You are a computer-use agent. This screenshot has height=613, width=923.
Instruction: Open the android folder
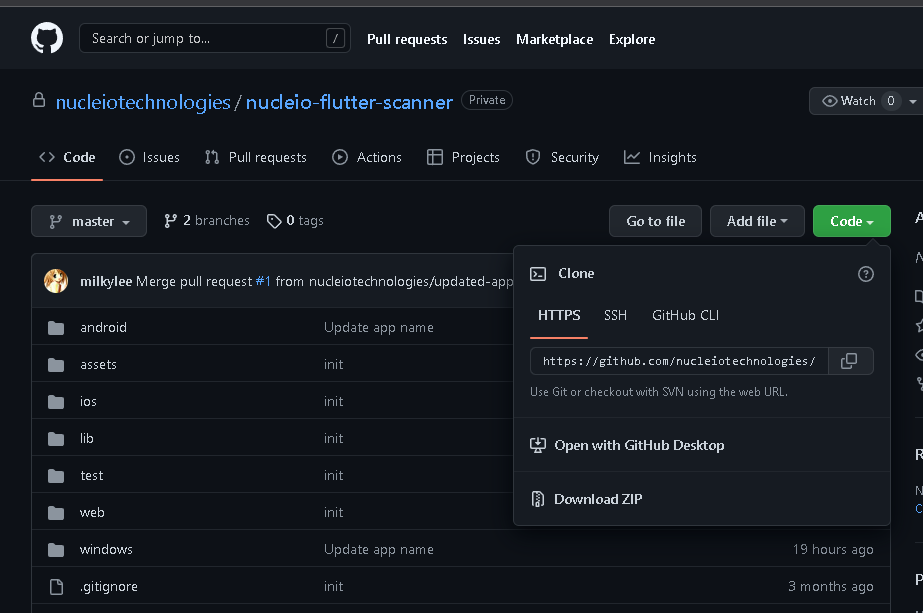pyautogui.click(x=104, y=327)
